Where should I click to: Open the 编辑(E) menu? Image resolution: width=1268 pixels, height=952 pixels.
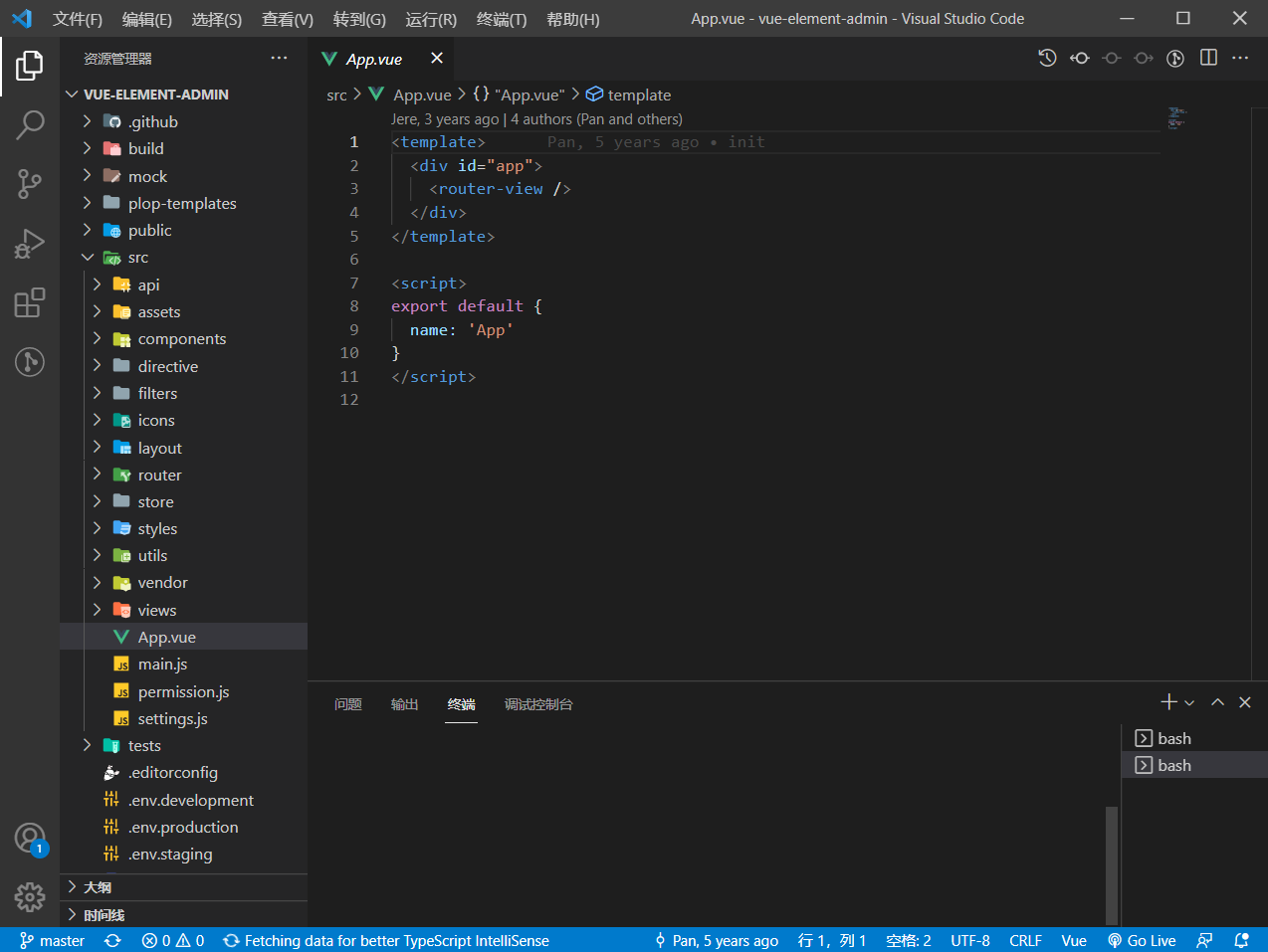coord(147,19)
